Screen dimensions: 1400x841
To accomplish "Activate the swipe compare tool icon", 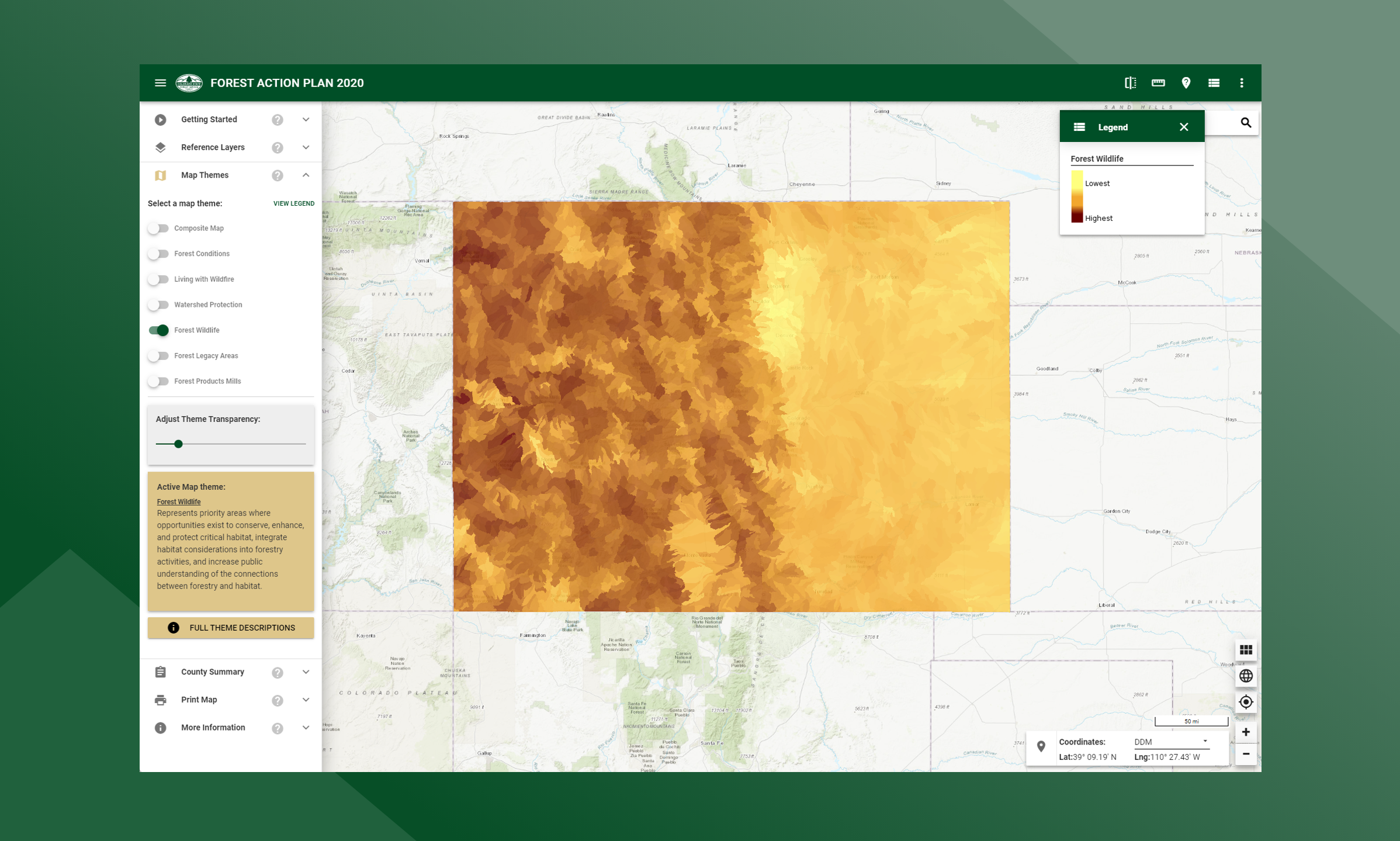I will click(1131, 83).
